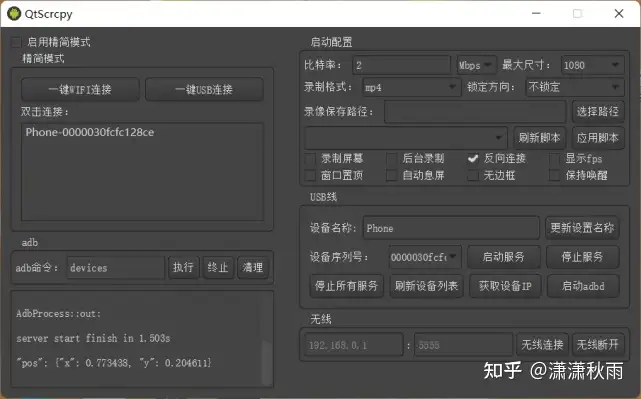The image size is (641, 399).
Task: Click the 刷新脚本 button
Action: (x=540, y=137)
